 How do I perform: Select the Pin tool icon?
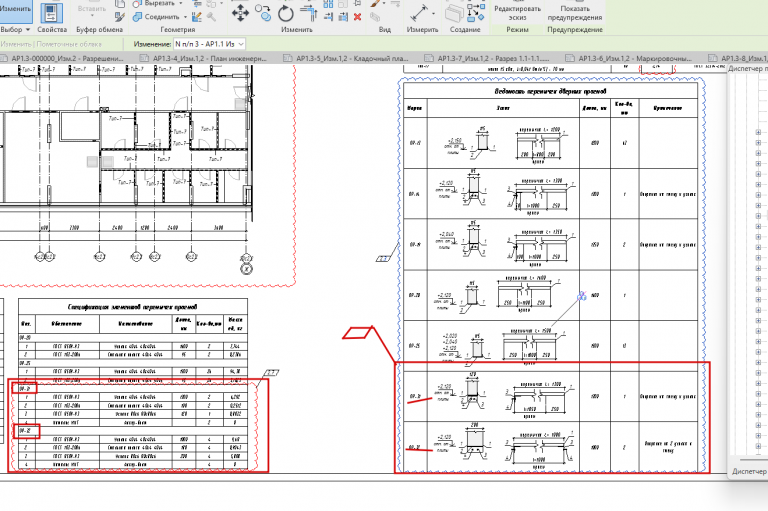pyautogui.click(x=358, y=4)
